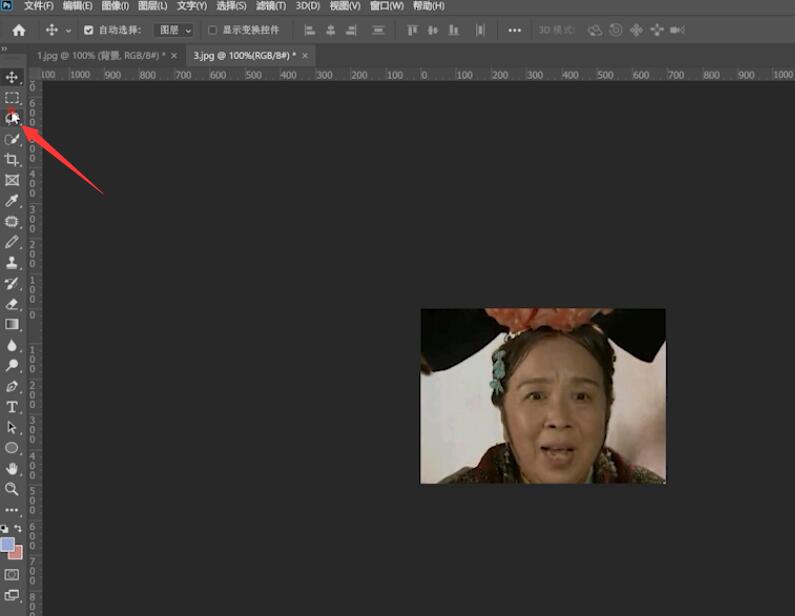Open the 图像(I) menu
Image resolution: width=795 pixels, height=616 pixels.
[x=115, y=6]
